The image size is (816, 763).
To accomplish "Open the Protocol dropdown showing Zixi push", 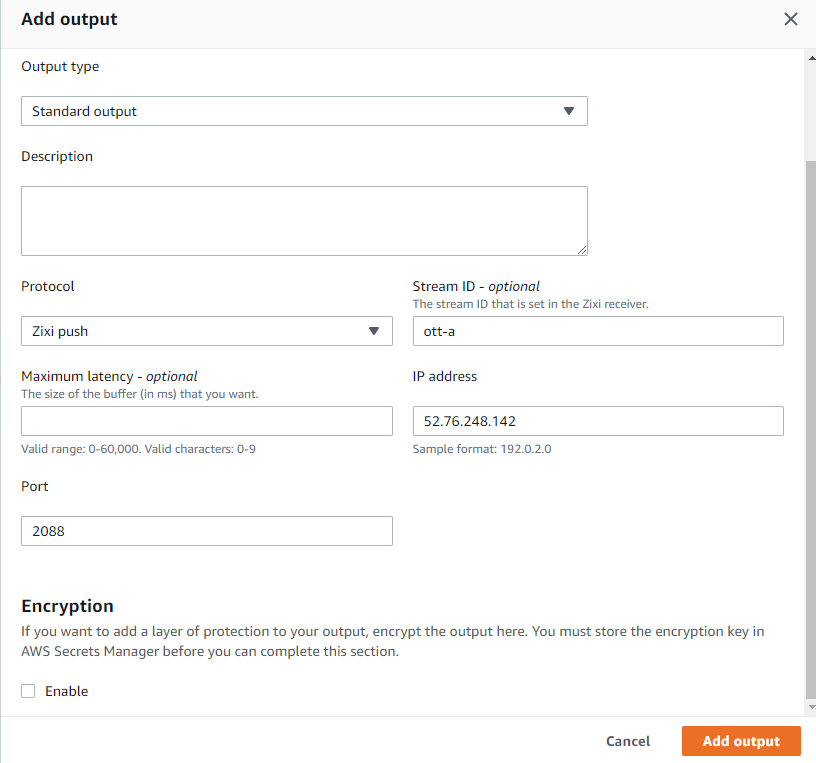I will tap(206, 331).
